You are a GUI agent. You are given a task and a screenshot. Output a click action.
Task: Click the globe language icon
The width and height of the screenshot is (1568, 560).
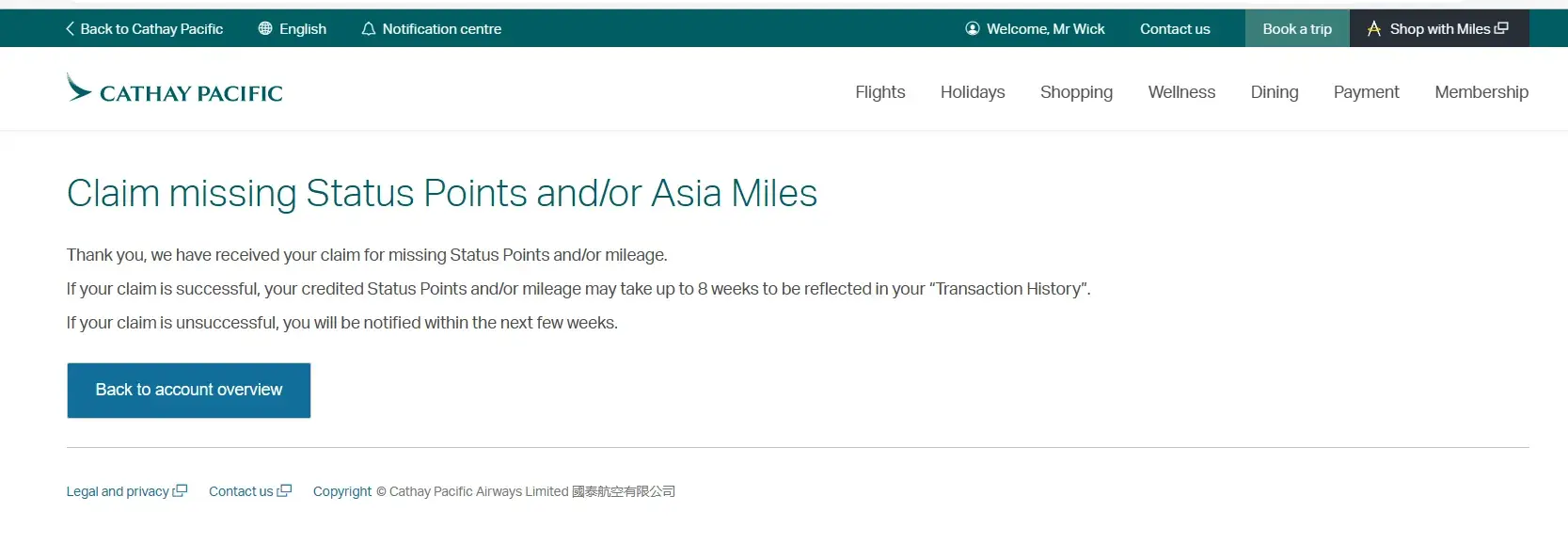(x=265, y=29)
